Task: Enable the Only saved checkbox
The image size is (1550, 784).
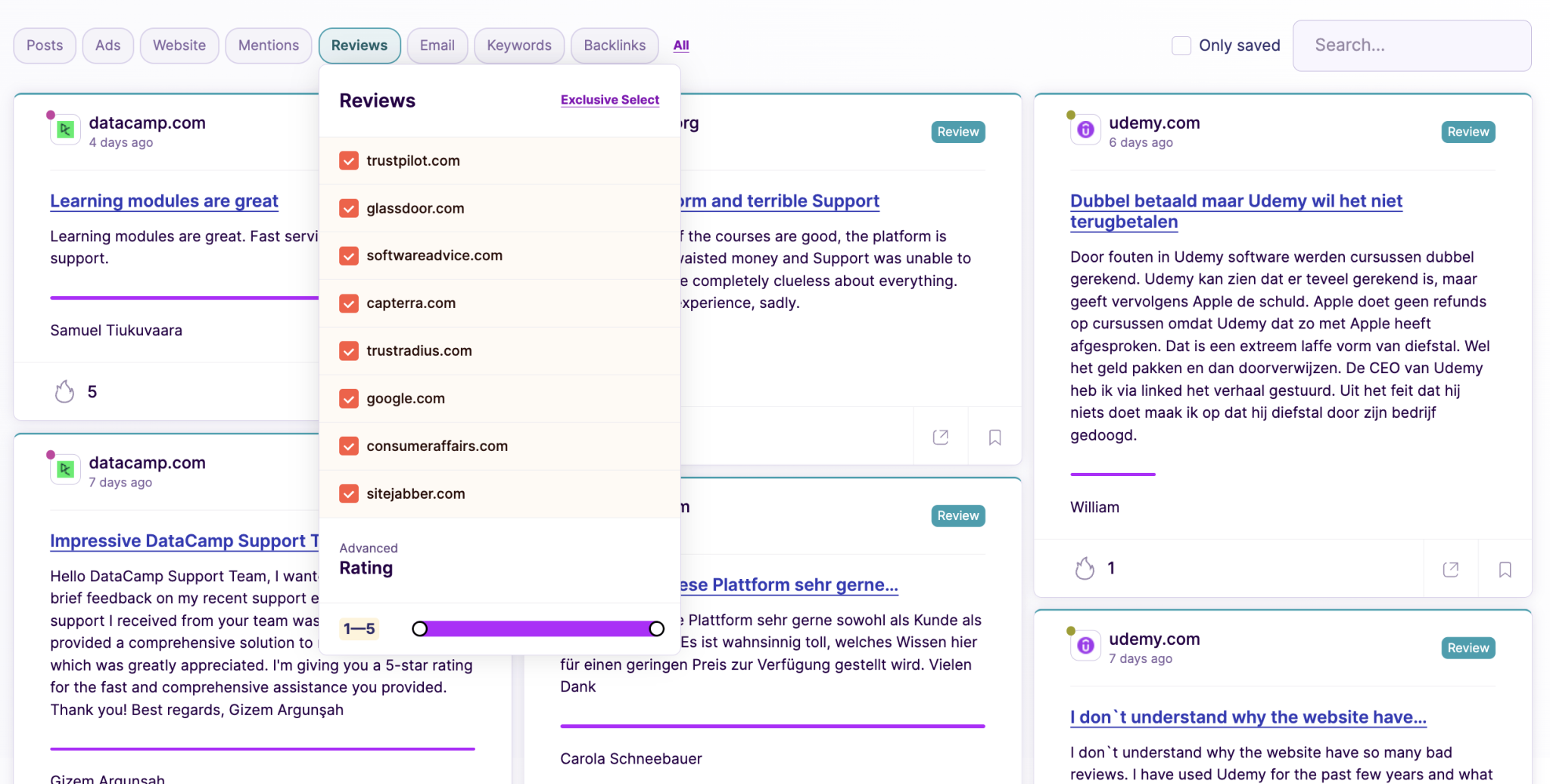Action: 1181,45
